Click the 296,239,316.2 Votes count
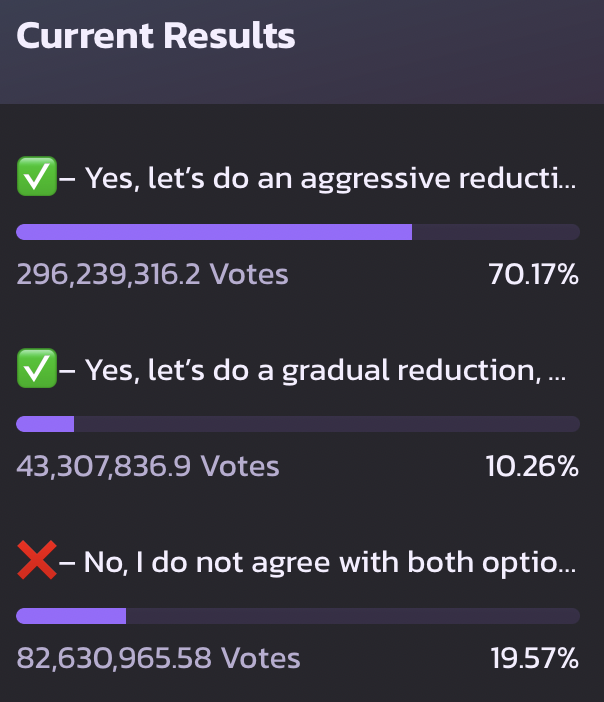Viewport: 604px width, 702px height. 152,274
